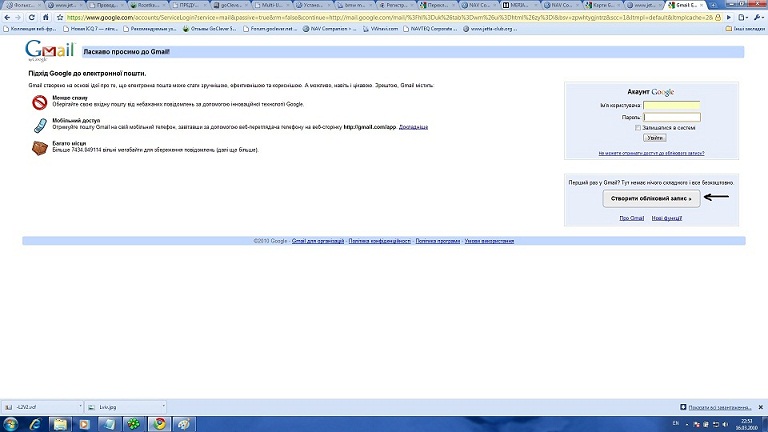The width and height of the screenshot is (768, 432).
Task: Open the Нові функції link
Action: click(667, 218)
